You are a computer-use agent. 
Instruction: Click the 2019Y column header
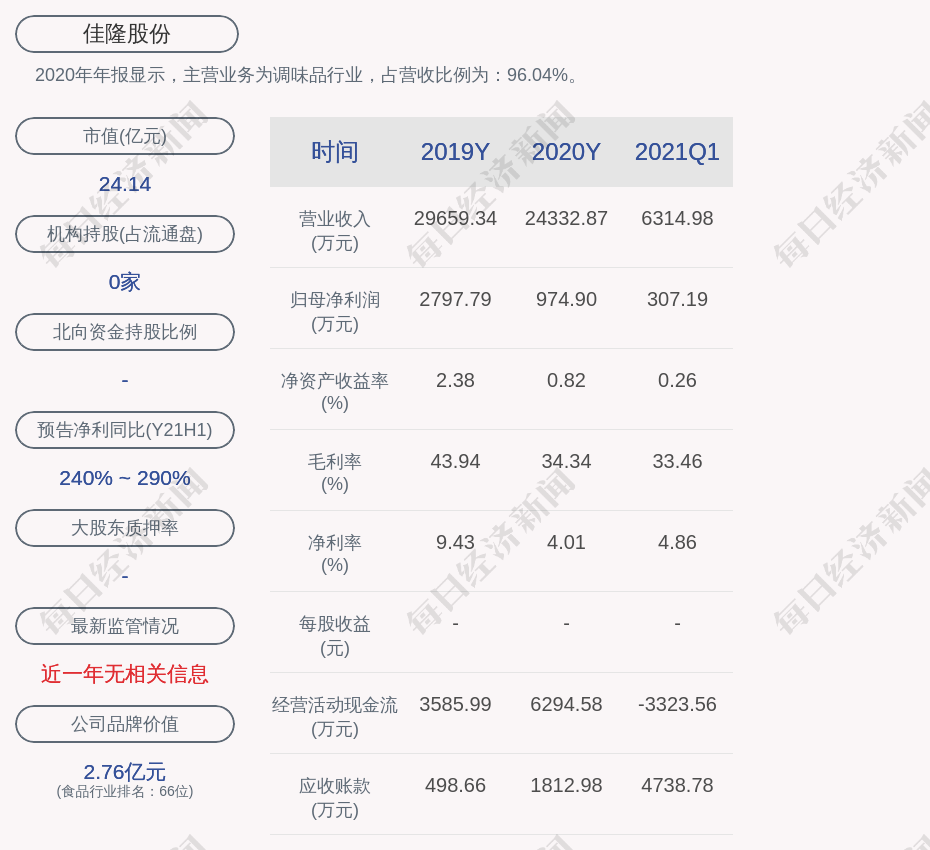(x=455, y=152)
